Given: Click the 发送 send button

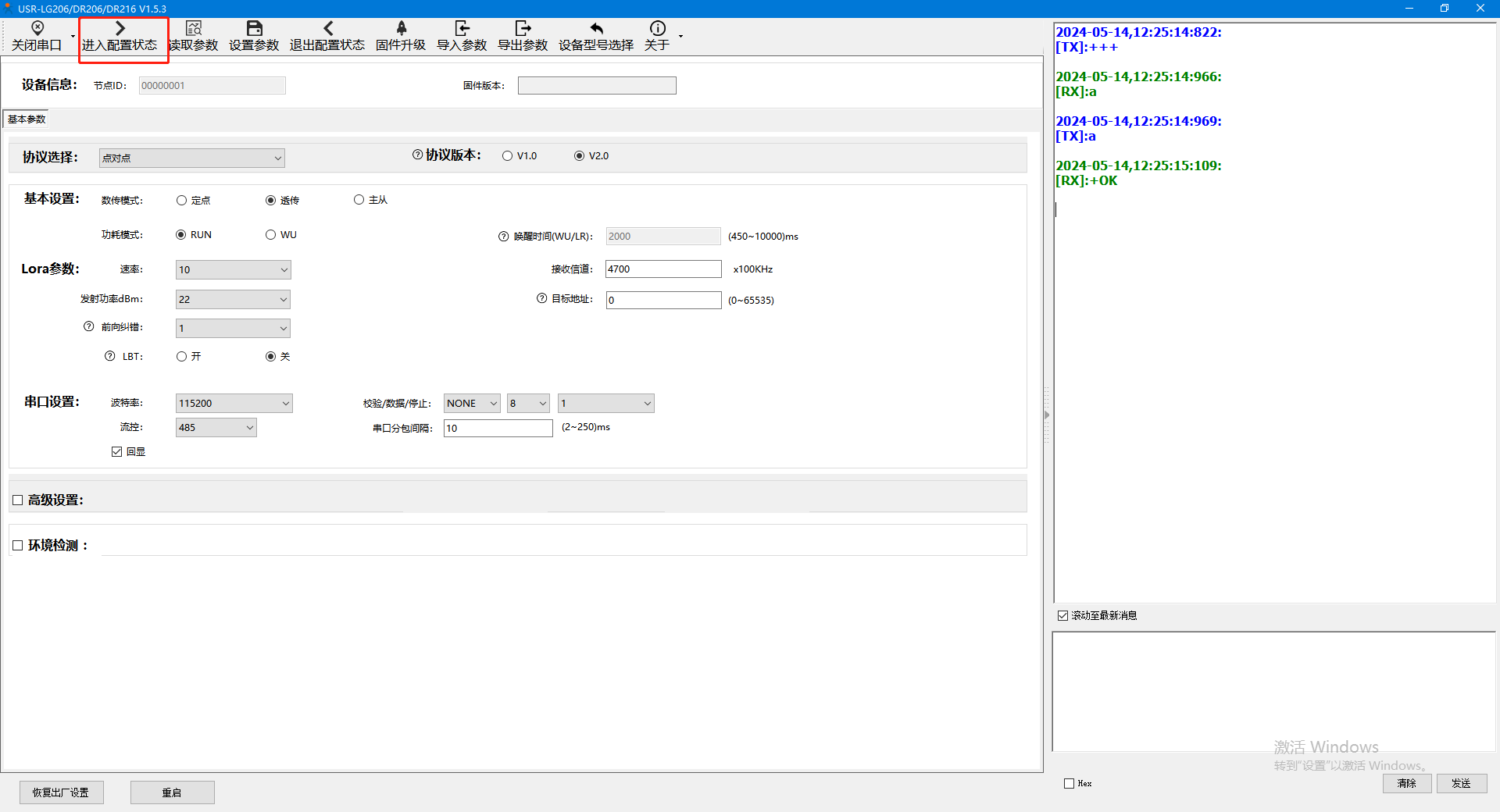Looking at the screenshot, I should (x=1462, y=783).
